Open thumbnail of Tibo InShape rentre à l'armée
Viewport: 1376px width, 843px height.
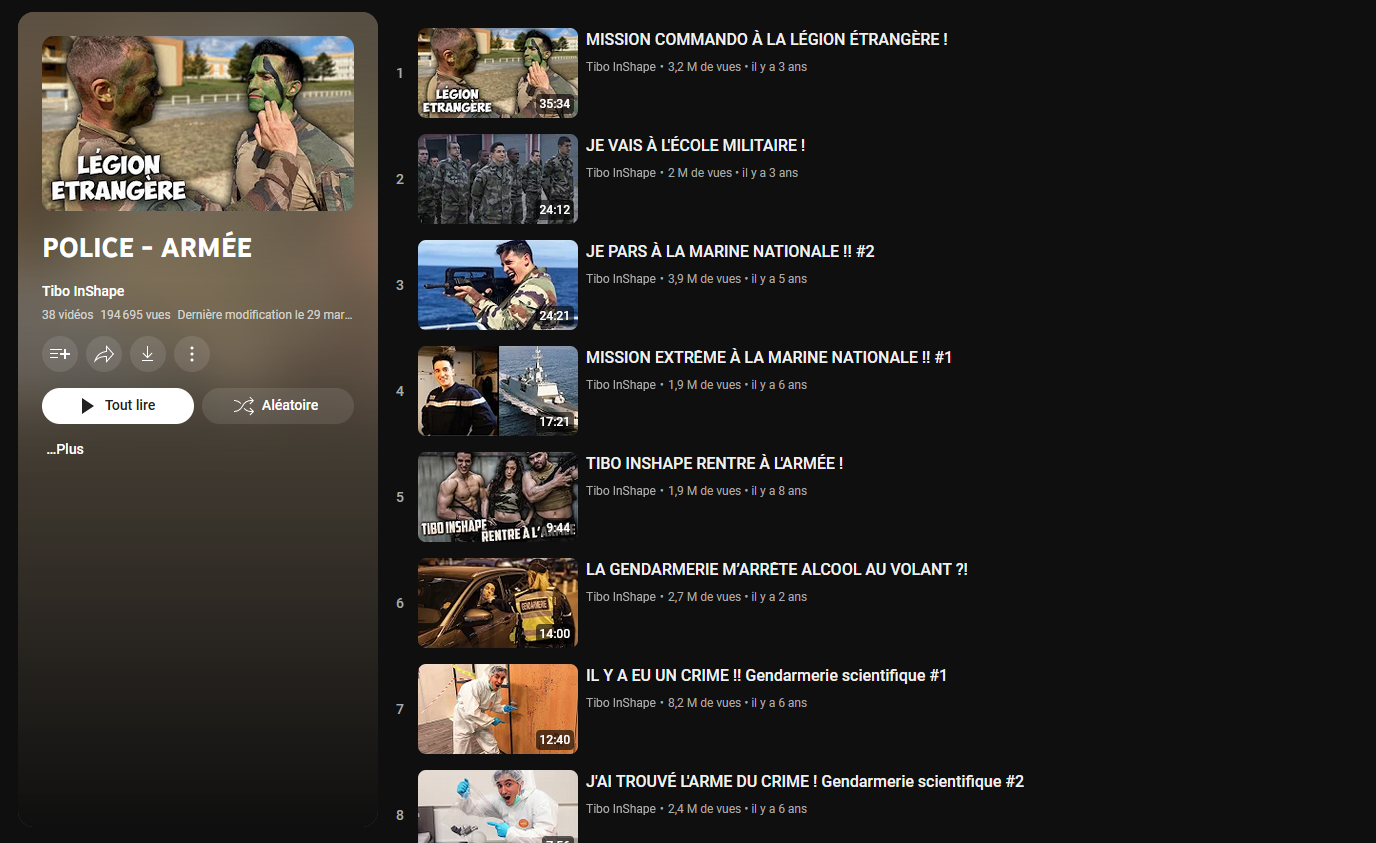(498, 497)
